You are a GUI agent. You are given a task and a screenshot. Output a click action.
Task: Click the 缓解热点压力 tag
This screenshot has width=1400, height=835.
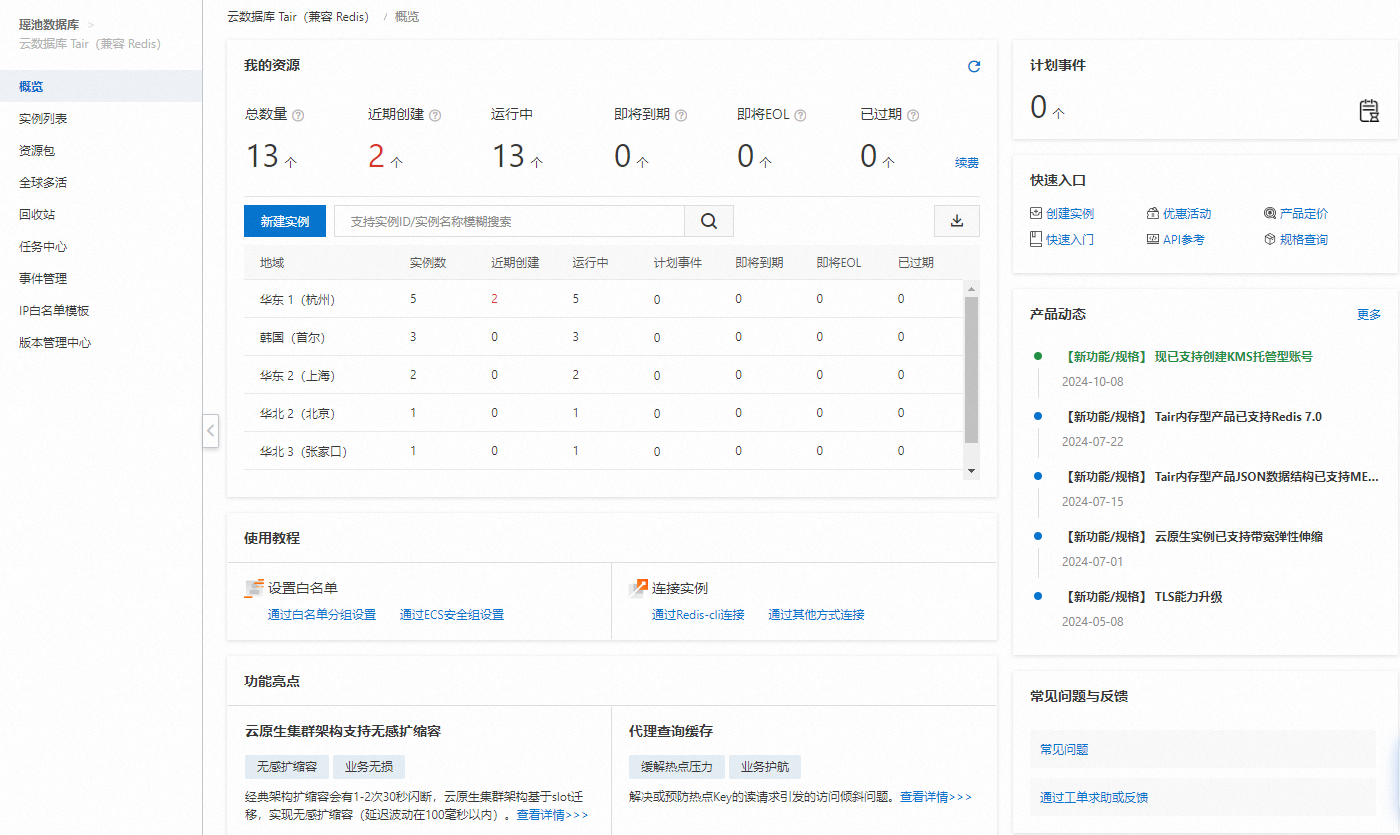tap(675, 767)
